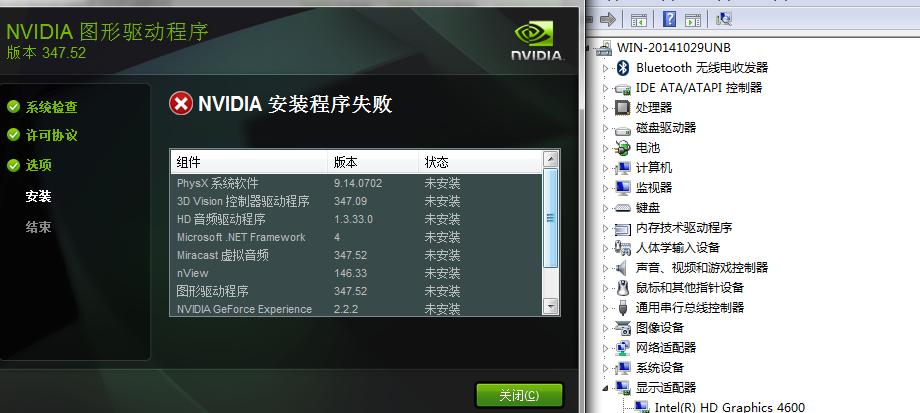Viewport: 920px width, 413px height.
Task: Click the 组件 column header
Action: pos(249,163)
